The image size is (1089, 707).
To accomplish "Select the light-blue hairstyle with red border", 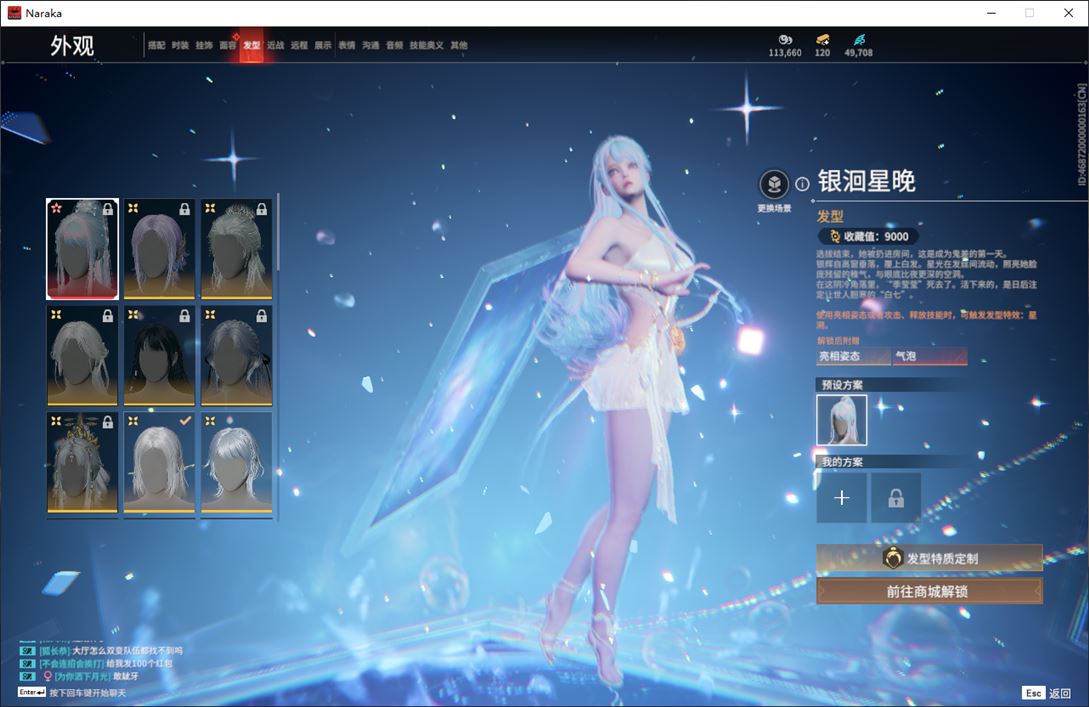I will [83, 249].
